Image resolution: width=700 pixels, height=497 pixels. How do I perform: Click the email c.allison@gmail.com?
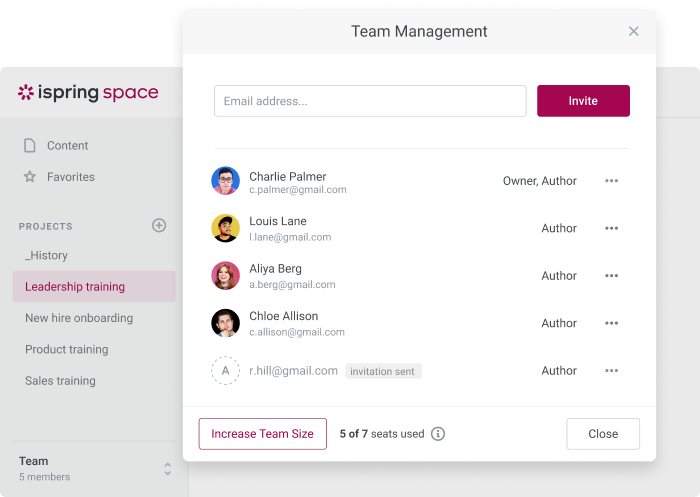pyautogui.click(x=297, y=332)
